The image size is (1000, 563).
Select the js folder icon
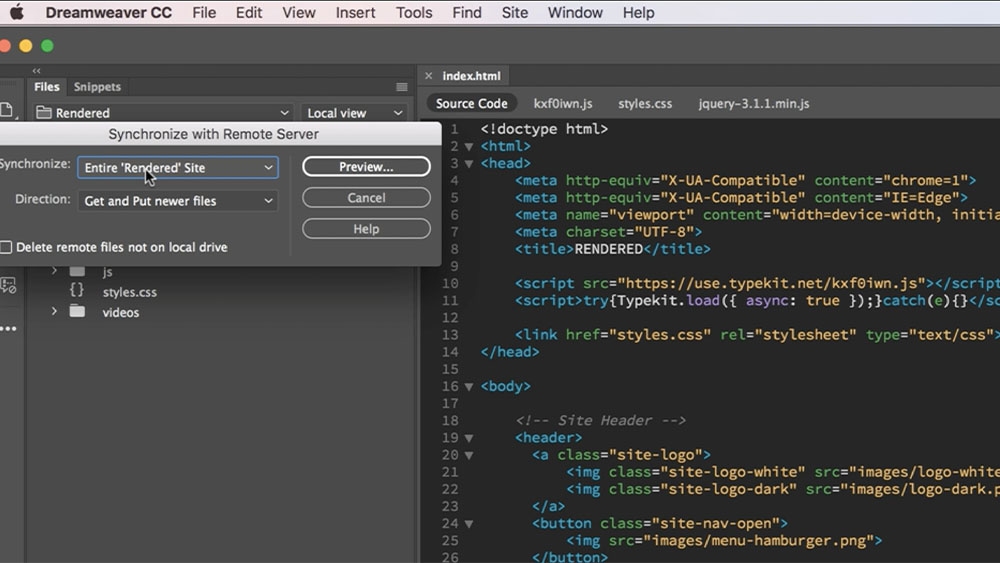coord(77,271)
